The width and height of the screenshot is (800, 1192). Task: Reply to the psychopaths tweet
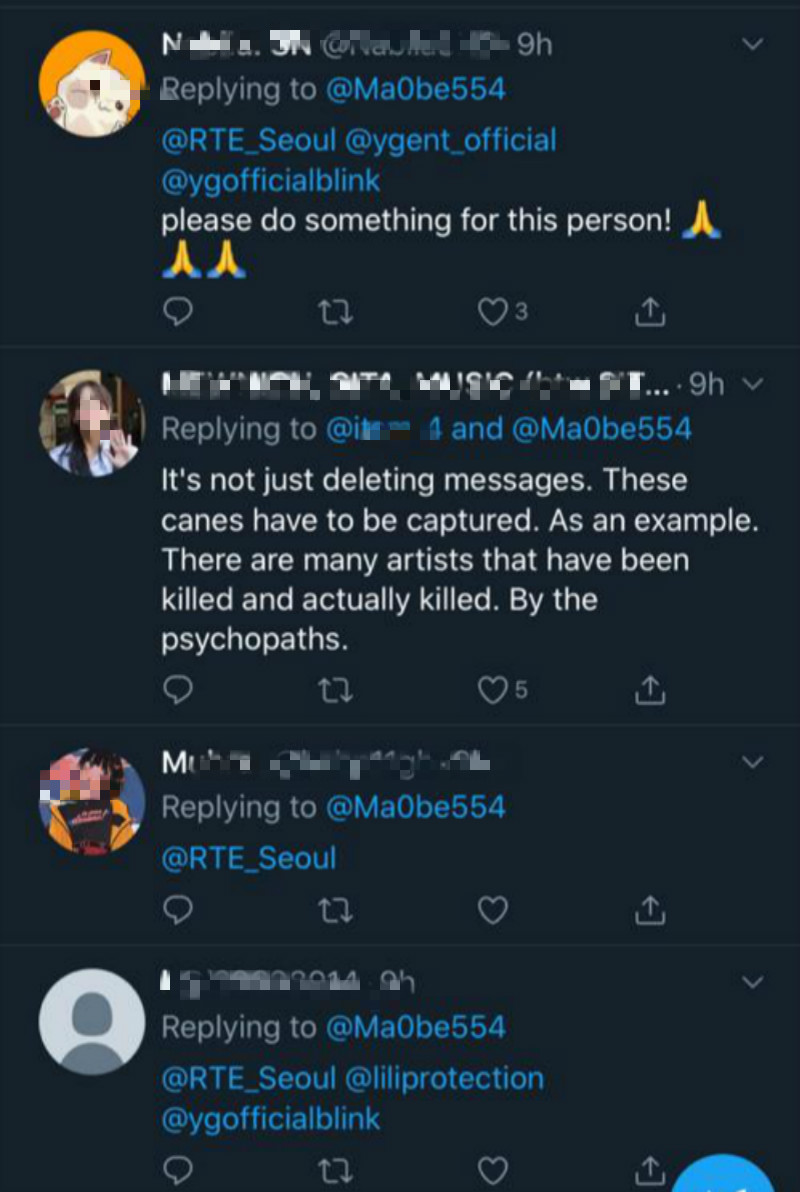[x=177, y=690]
